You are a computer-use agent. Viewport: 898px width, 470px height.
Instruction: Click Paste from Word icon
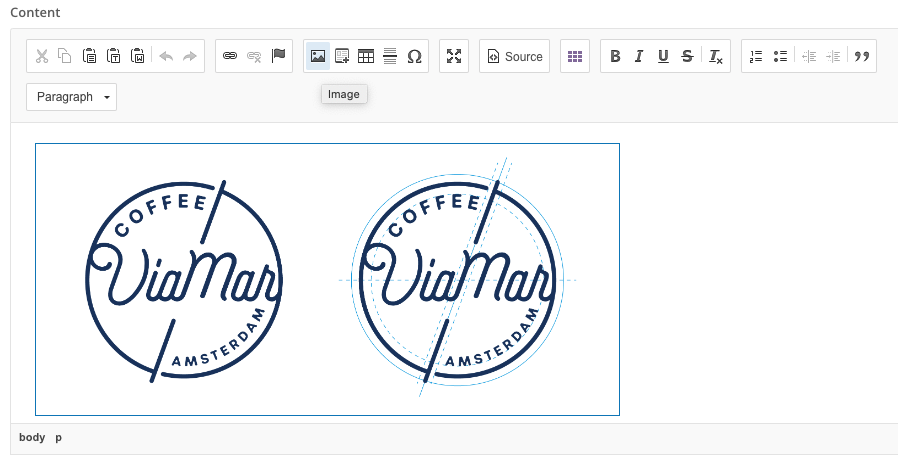tap(137, 56)
